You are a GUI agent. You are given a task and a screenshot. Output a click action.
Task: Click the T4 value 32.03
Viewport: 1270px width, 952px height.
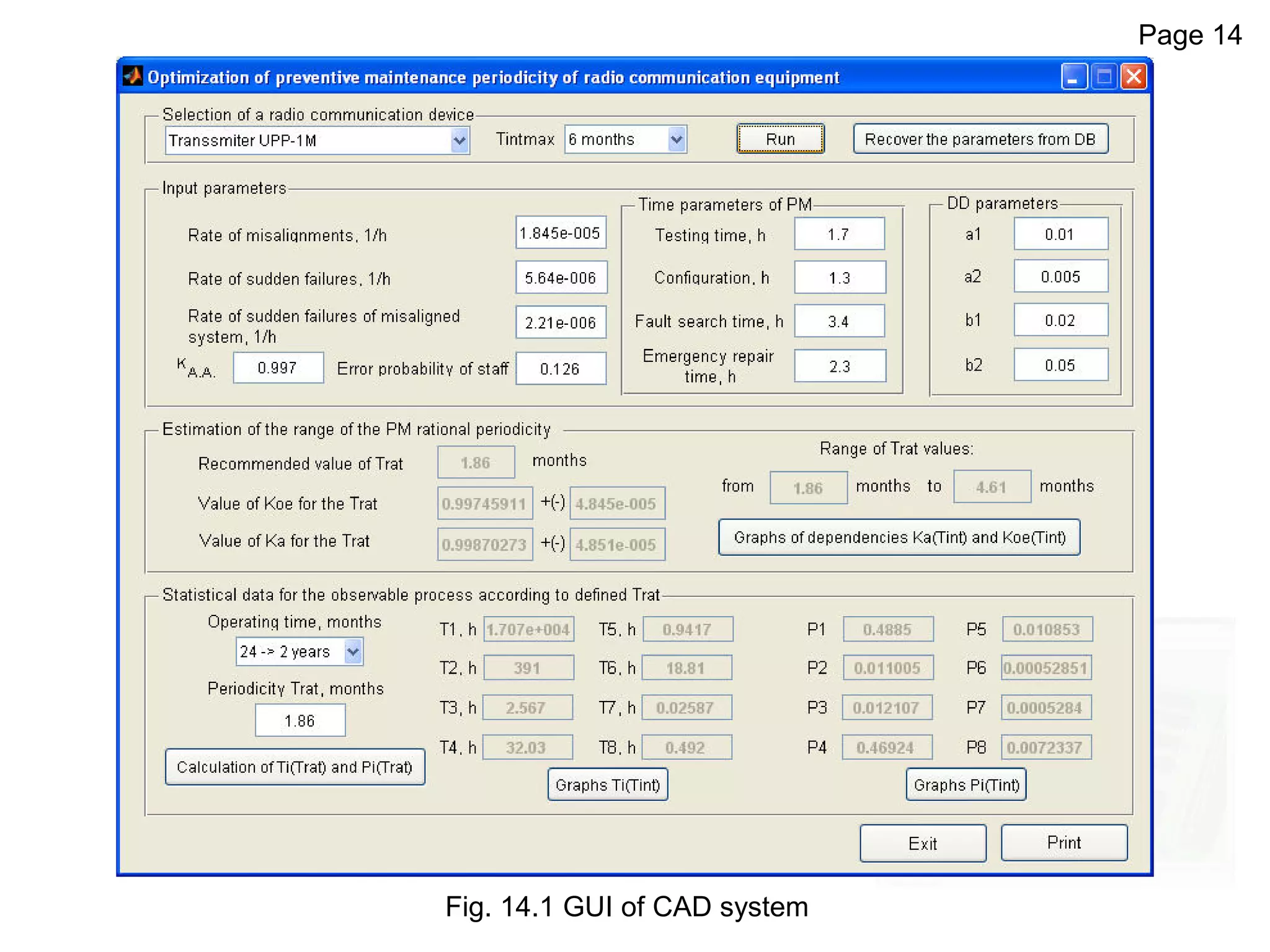tap(528, 747)
